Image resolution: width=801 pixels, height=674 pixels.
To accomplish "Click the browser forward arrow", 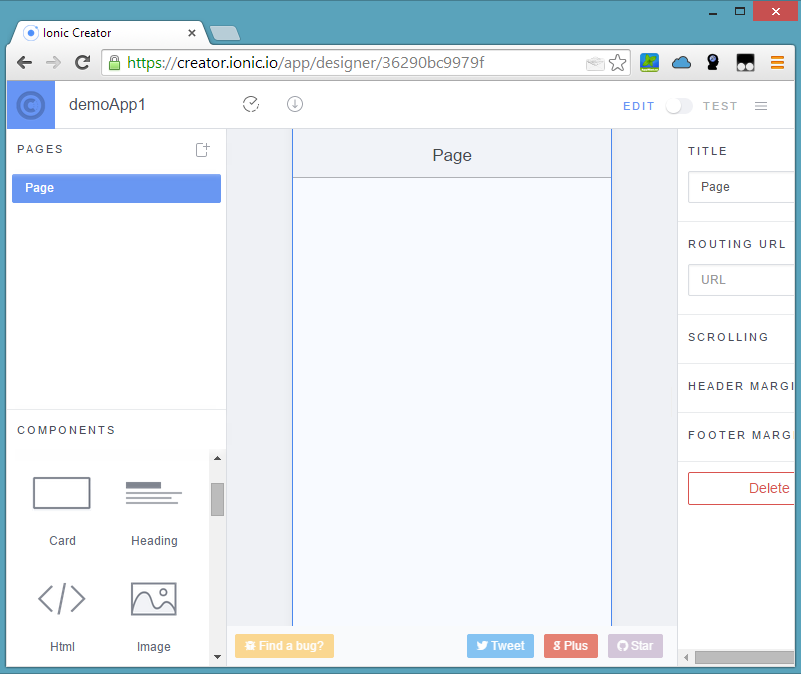I will pos(53,63).
